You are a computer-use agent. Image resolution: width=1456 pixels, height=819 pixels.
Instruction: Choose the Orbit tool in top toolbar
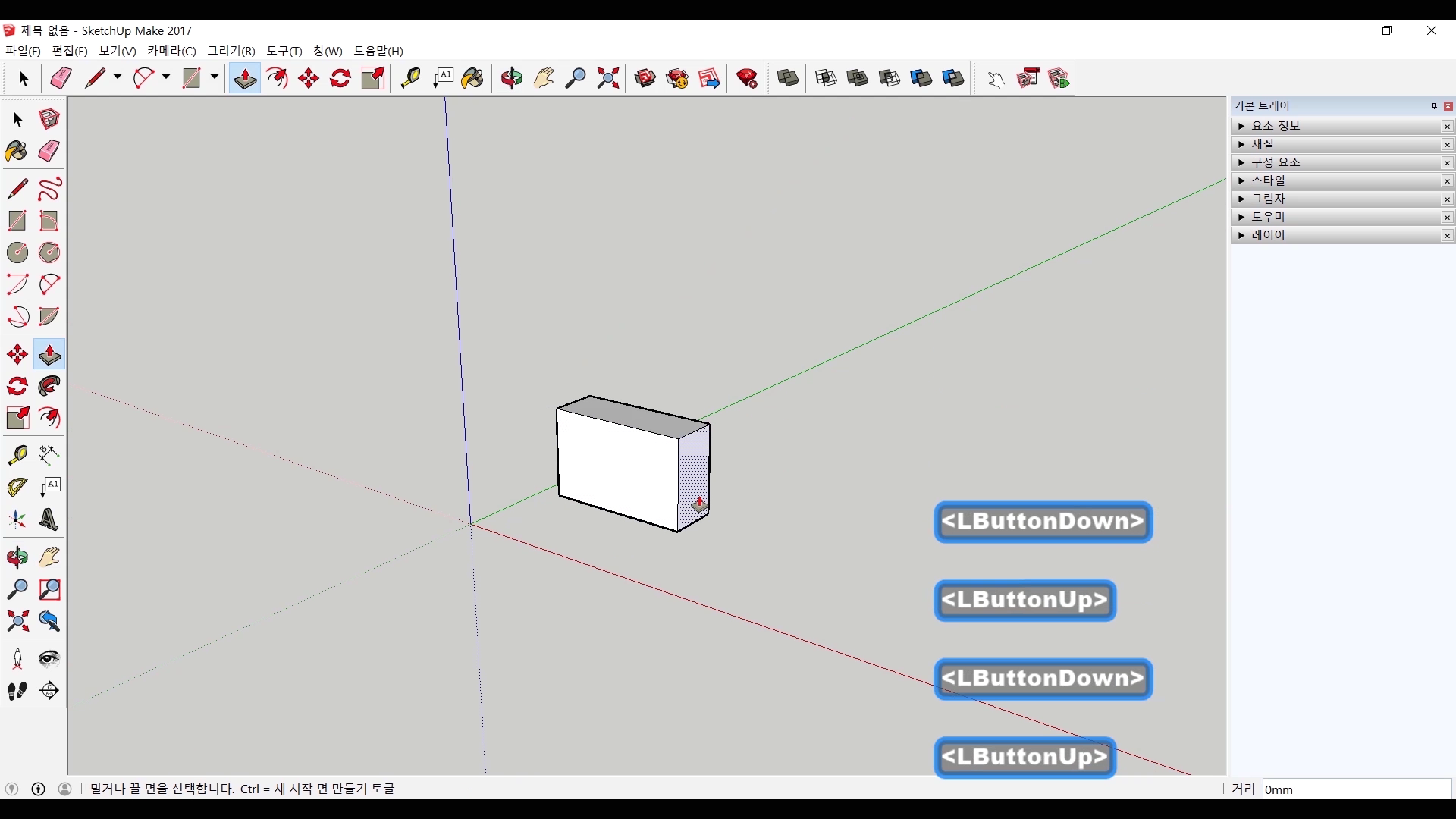[x=512, y=78]
